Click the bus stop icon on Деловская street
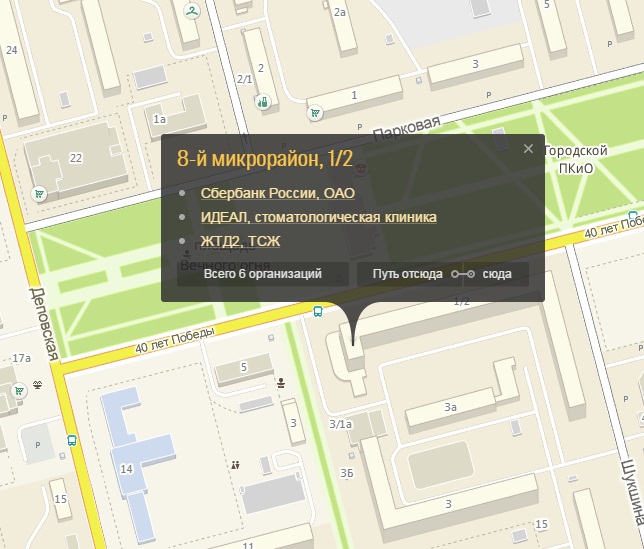The image size is (644, 549). coord(72,441)
